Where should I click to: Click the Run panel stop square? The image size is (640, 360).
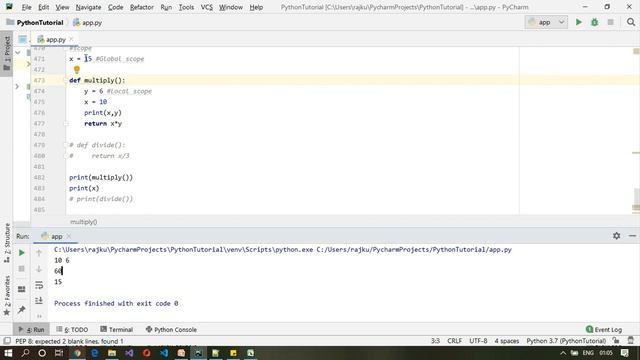pos(22,269)
